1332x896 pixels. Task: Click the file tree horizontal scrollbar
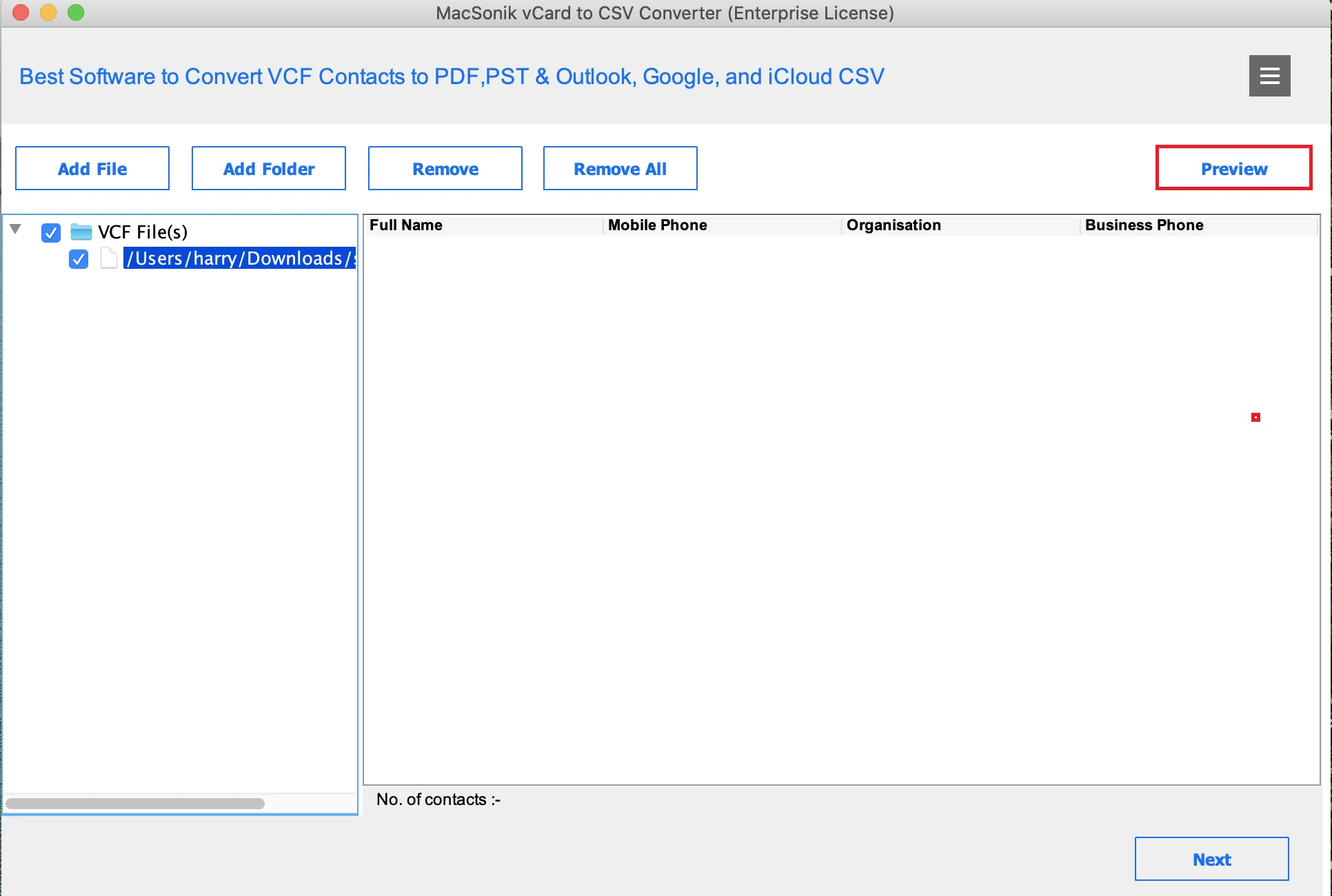pos(135,803)
